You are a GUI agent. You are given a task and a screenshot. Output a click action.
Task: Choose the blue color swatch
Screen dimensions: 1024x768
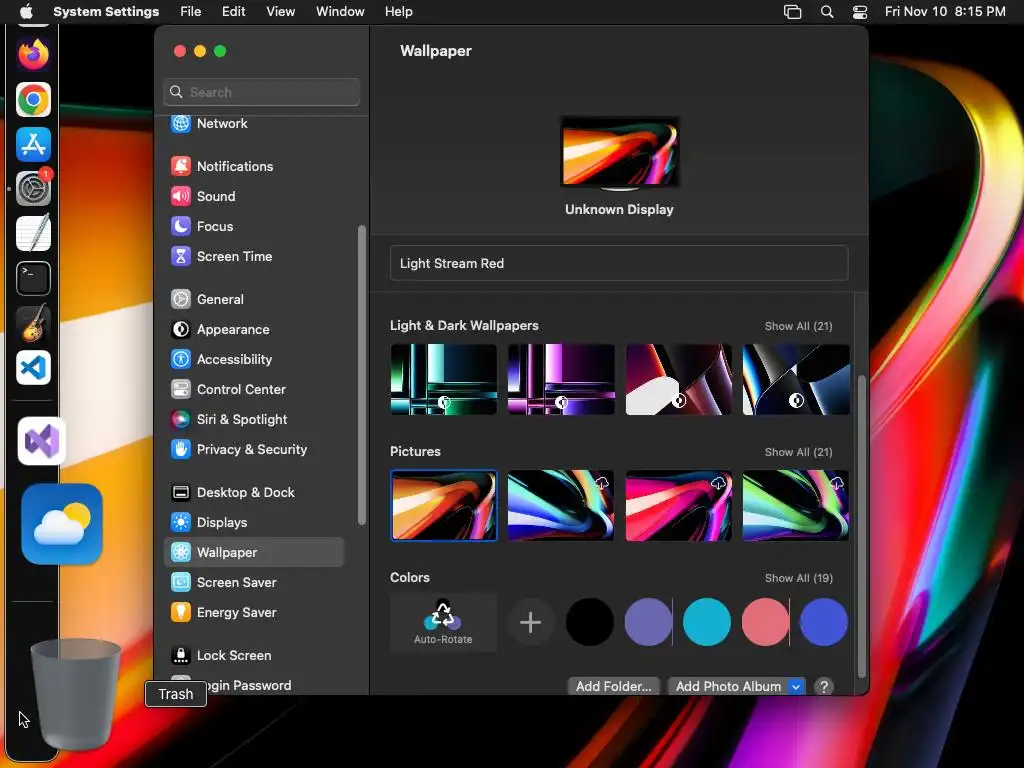824,622
